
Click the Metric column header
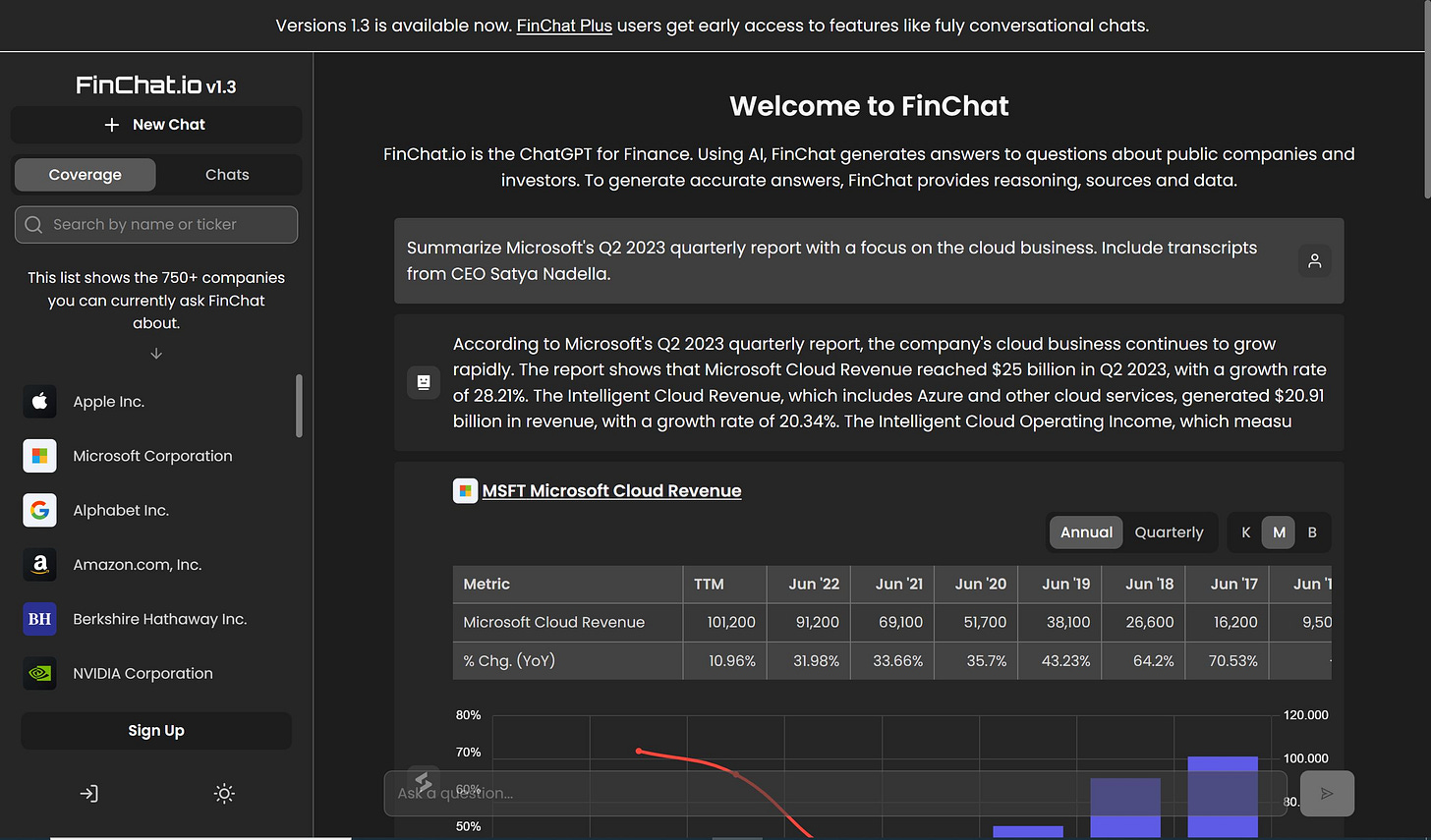(568, 584)
